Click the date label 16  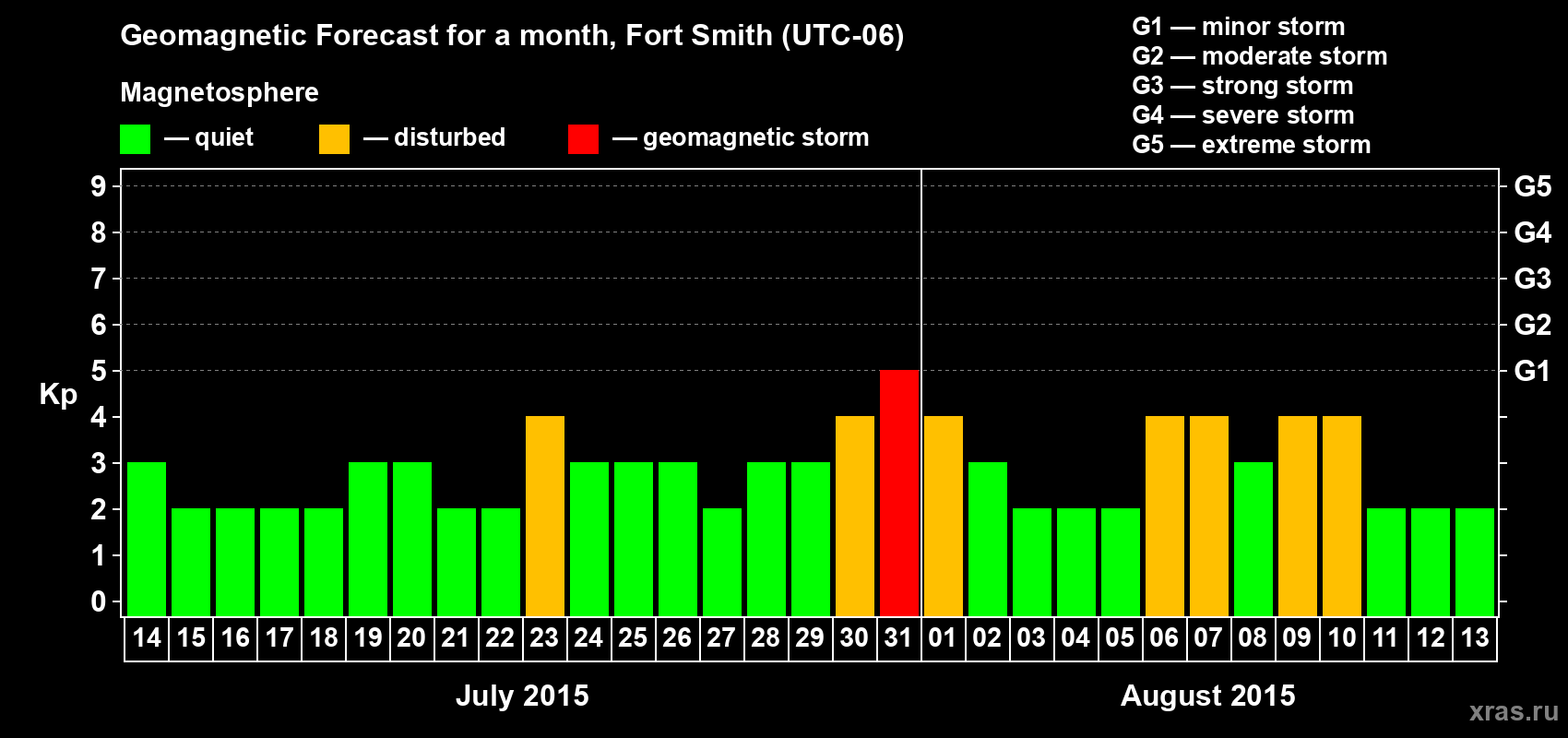235,637
